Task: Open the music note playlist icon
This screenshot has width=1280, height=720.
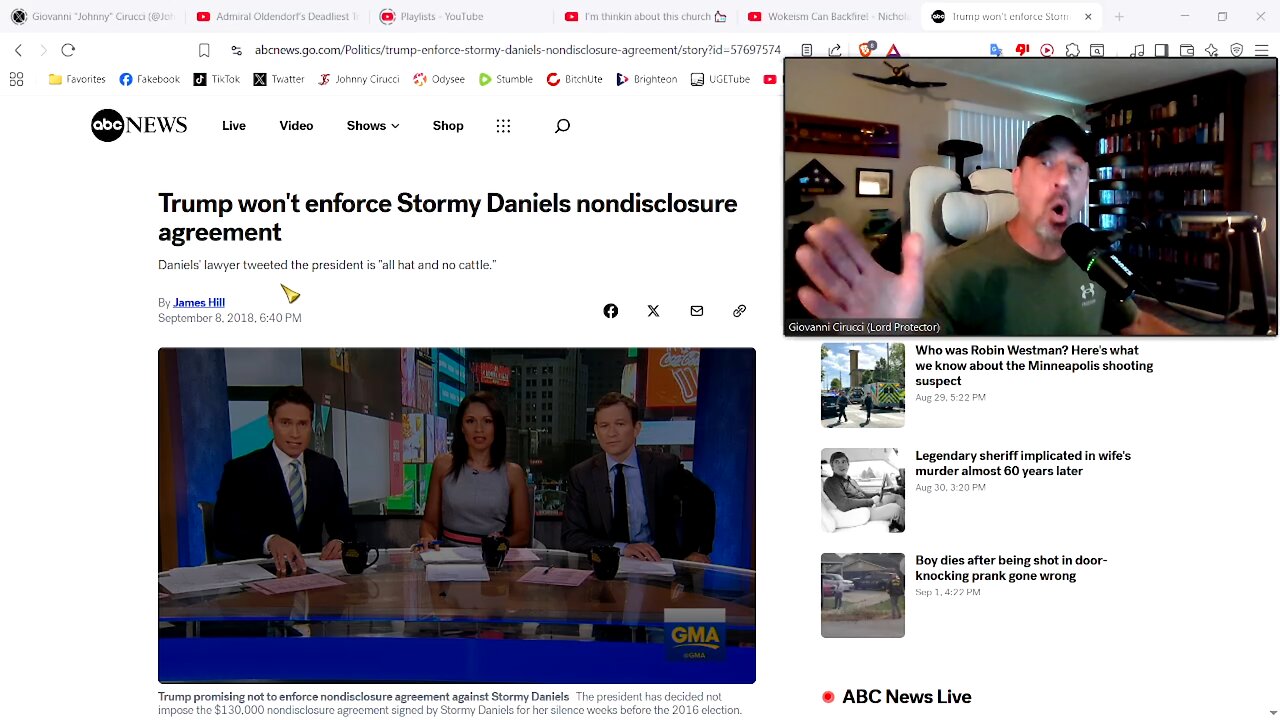Action: click(x=1137, y=50)
